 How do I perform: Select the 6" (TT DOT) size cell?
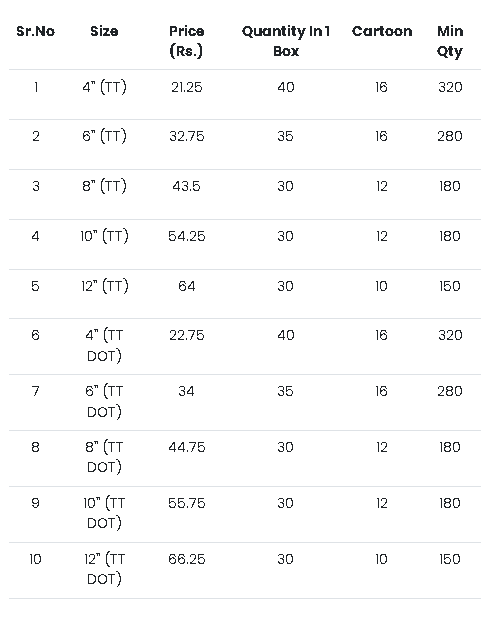[x=104, y=401]
